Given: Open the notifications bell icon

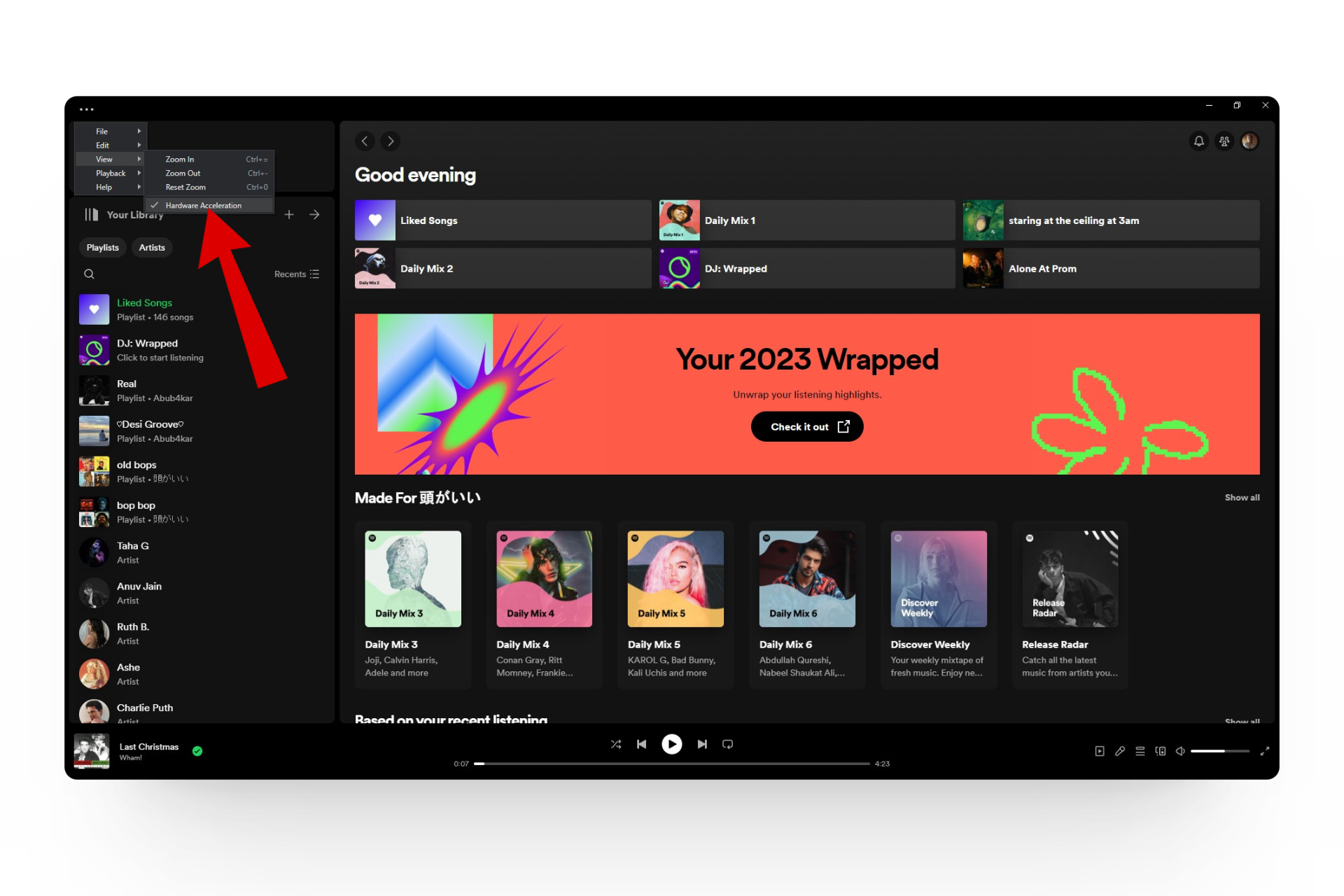Looking at the screenshot, I should coord(1198,141).
